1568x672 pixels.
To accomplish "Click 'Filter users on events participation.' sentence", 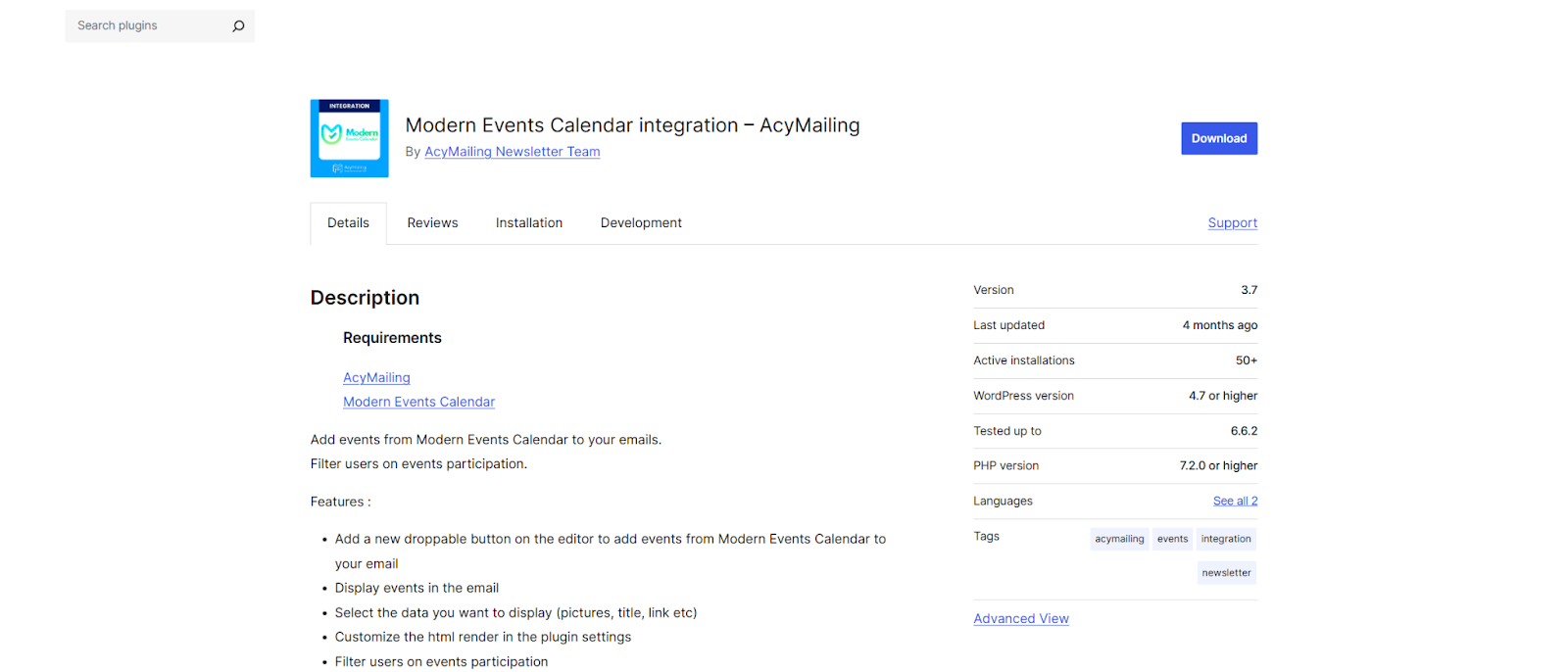I will (418, 464).
